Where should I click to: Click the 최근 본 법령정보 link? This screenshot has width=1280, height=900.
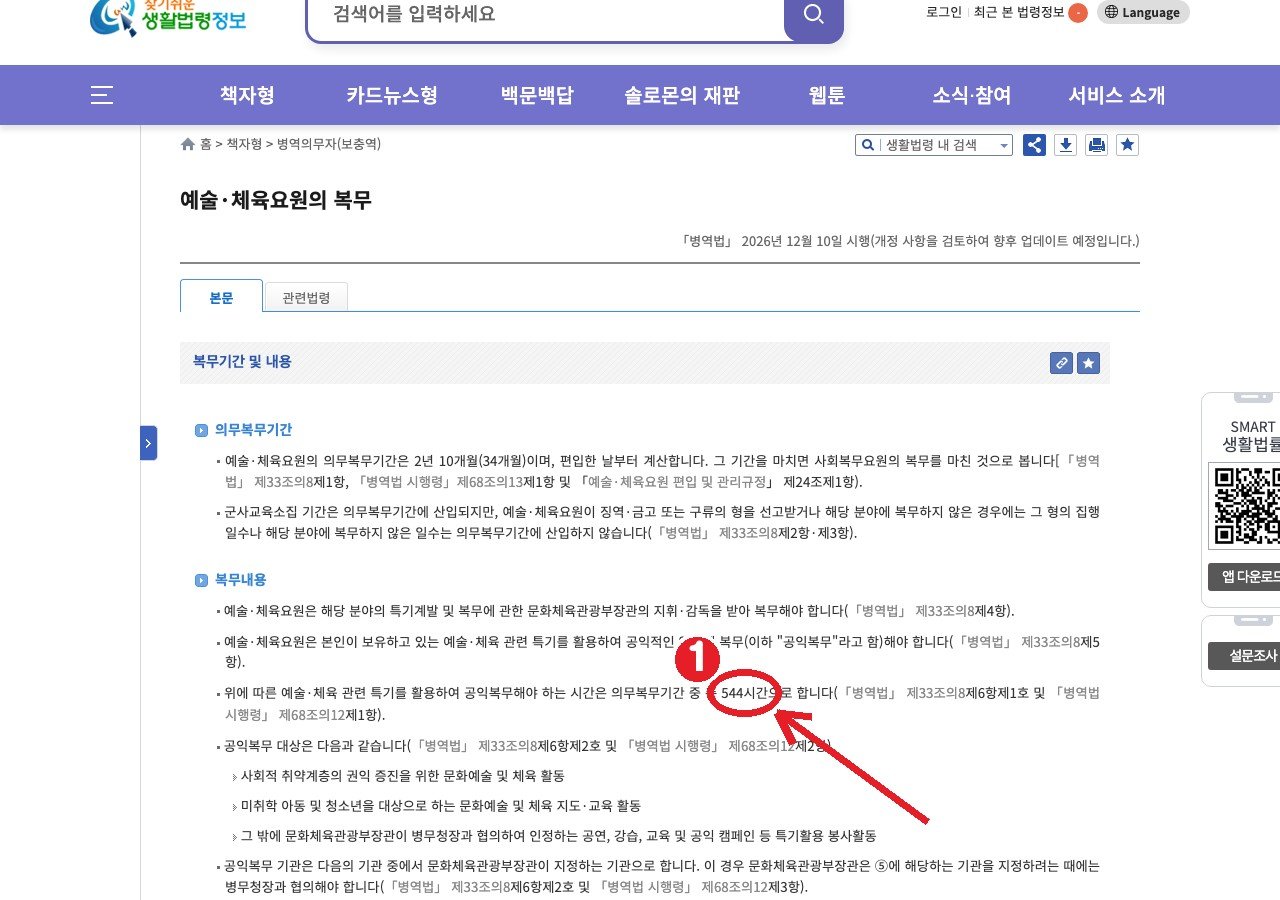(1019, 13)
